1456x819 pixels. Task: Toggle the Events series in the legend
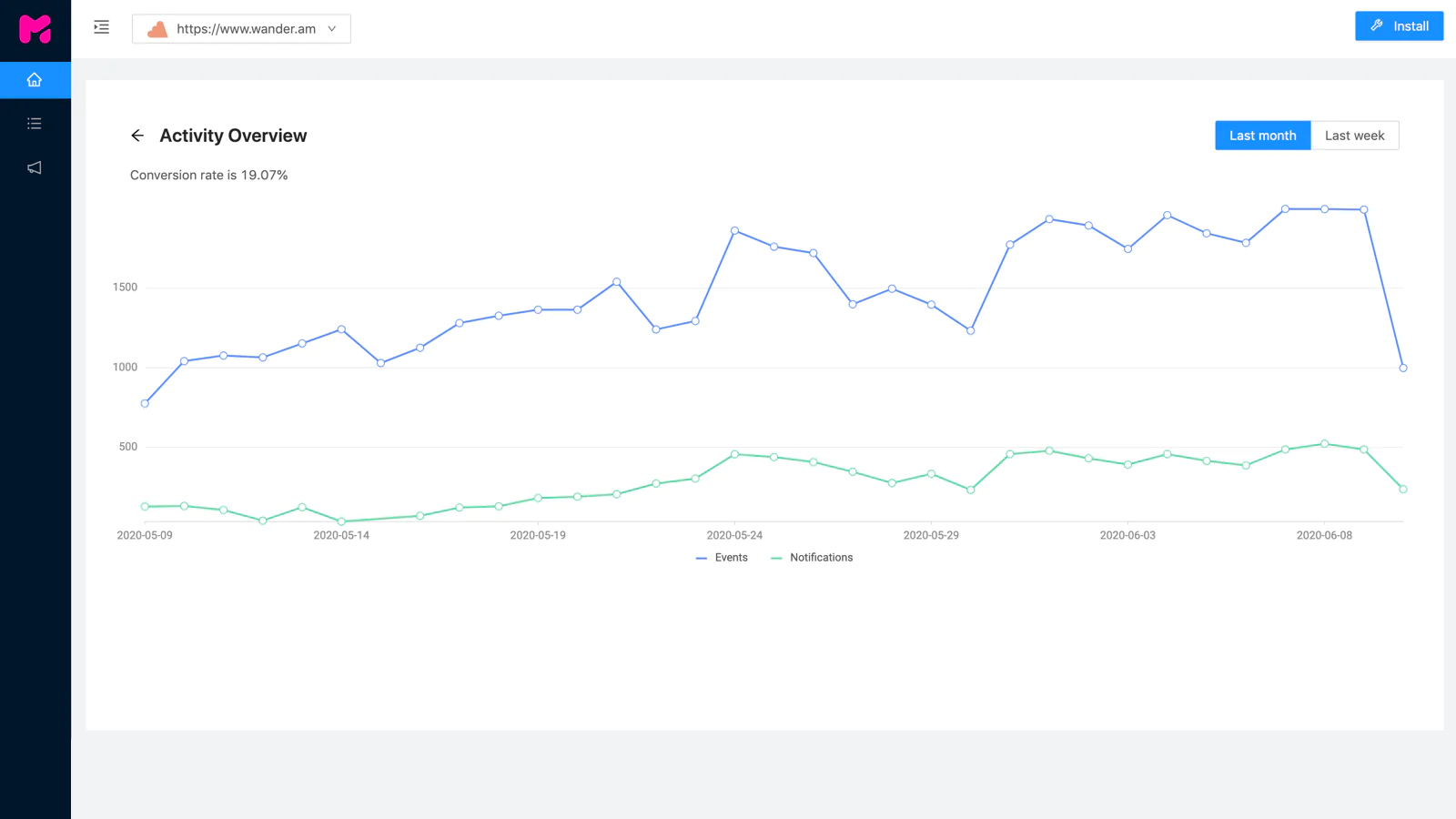coord(723,558)
